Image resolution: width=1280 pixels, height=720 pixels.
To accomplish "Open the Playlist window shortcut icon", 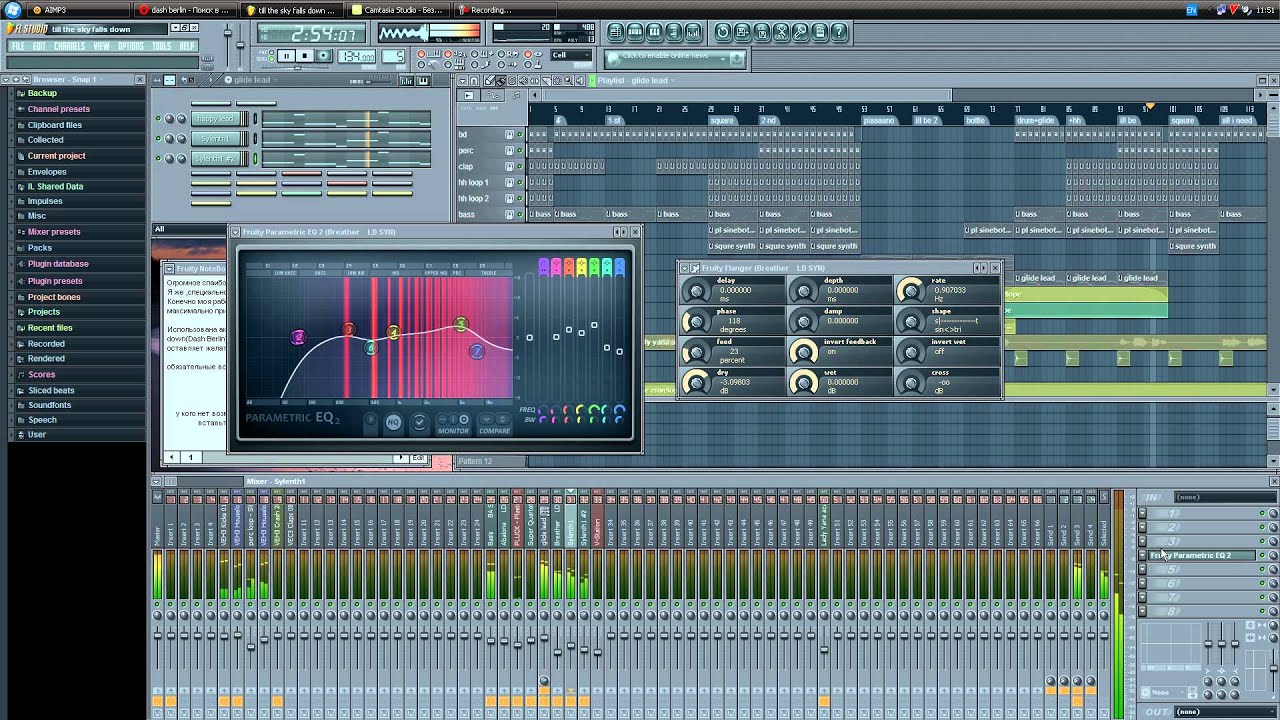I will (x=616, y=32).
